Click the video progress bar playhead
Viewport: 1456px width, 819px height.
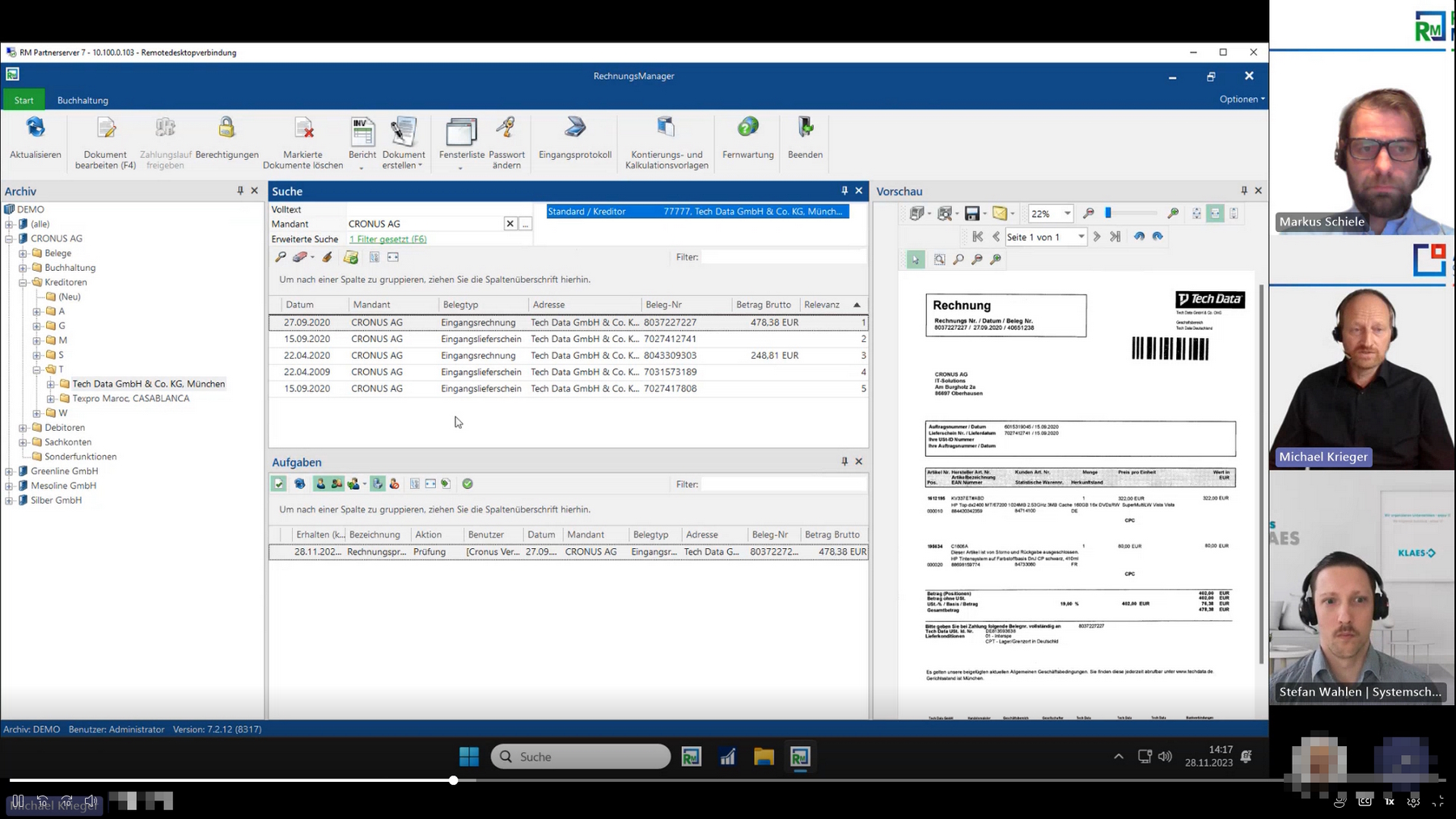454,780
